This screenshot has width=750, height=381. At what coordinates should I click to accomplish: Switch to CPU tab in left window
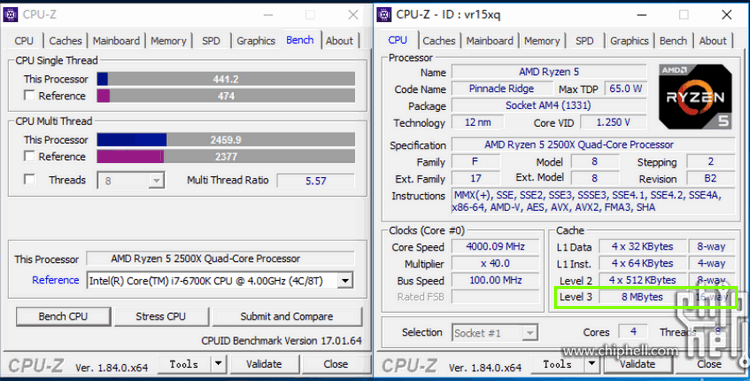(x=24, y=41)
